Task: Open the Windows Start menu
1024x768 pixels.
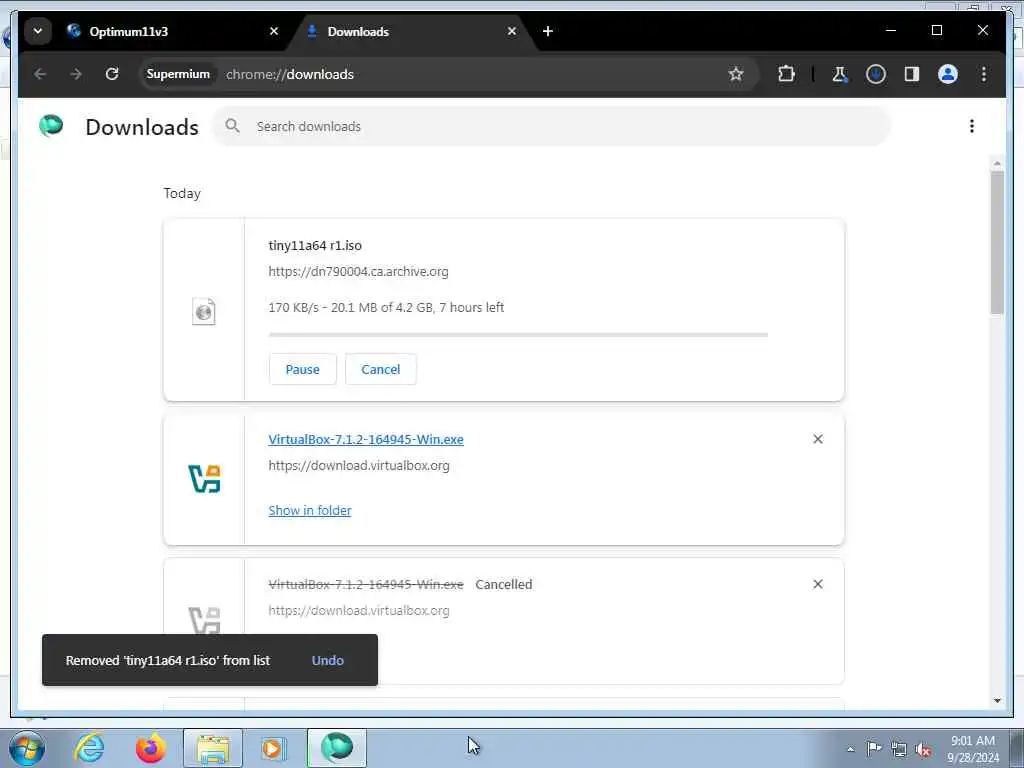Action: pyautogui.click(x=27, y=748)
